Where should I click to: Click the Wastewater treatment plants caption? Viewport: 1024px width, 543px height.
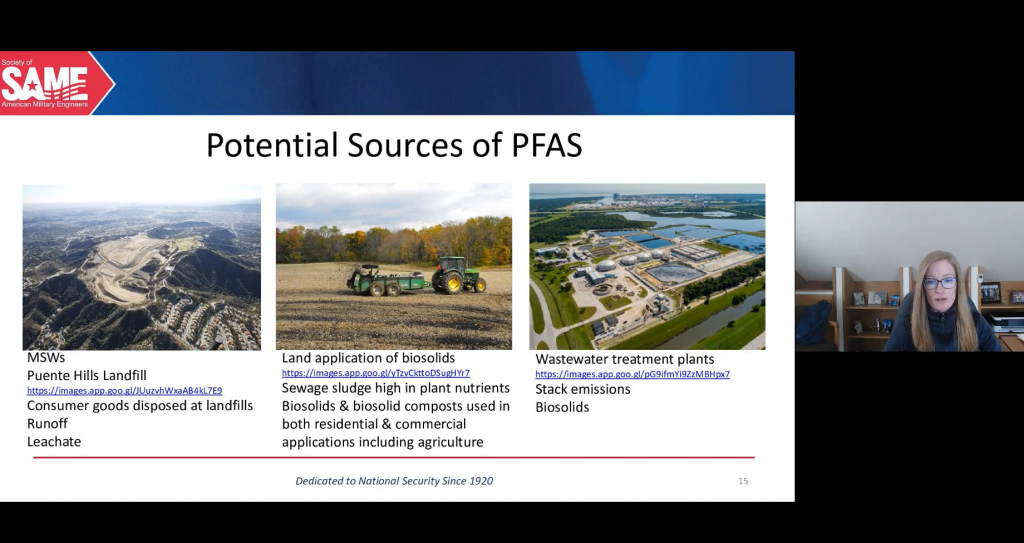(x=625, y=359)
